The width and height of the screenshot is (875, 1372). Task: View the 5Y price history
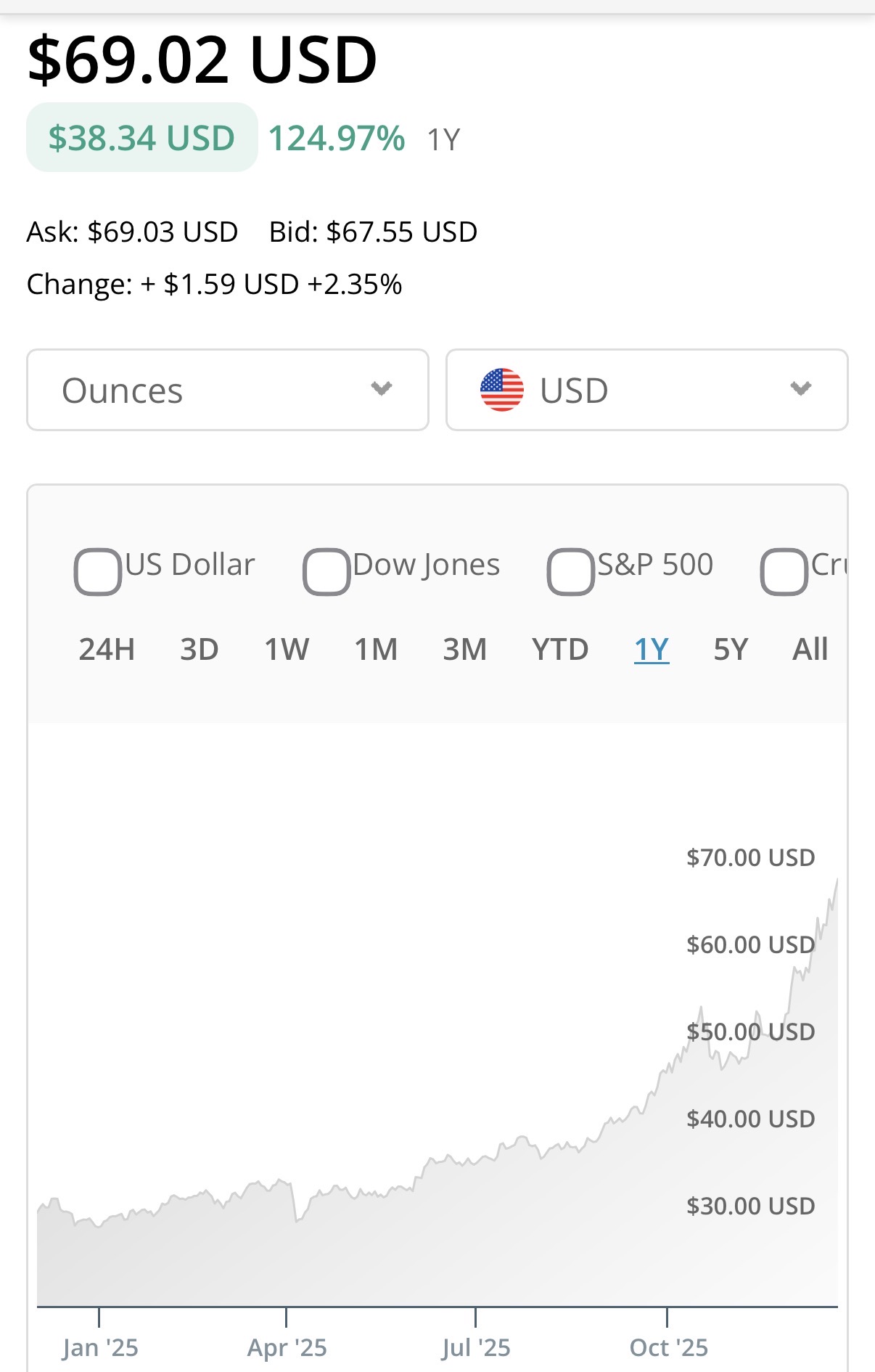(730, 649)
